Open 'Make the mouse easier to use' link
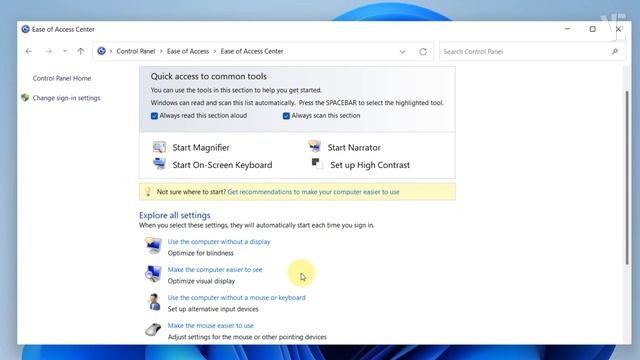 point(211,326)
